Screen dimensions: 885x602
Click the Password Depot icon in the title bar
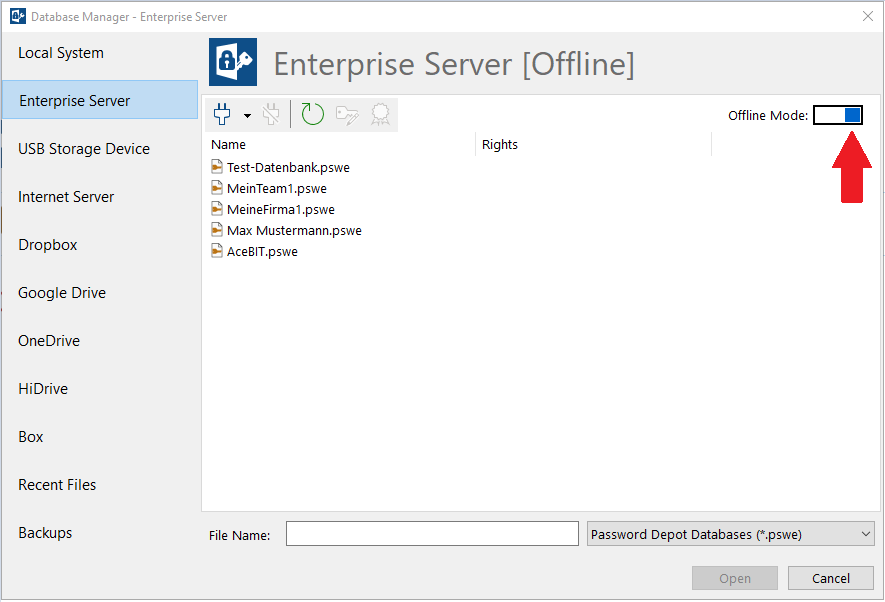[x=17, y=16]
